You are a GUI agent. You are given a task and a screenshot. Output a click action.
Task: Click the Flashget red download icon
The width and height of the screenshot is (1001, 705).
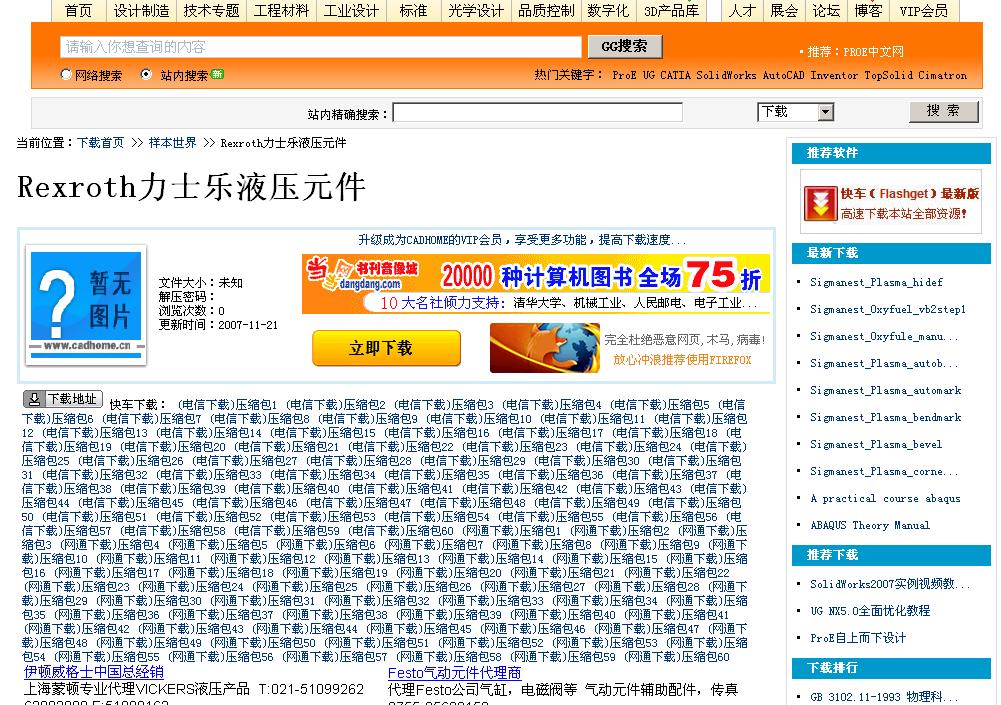[820, 204]
